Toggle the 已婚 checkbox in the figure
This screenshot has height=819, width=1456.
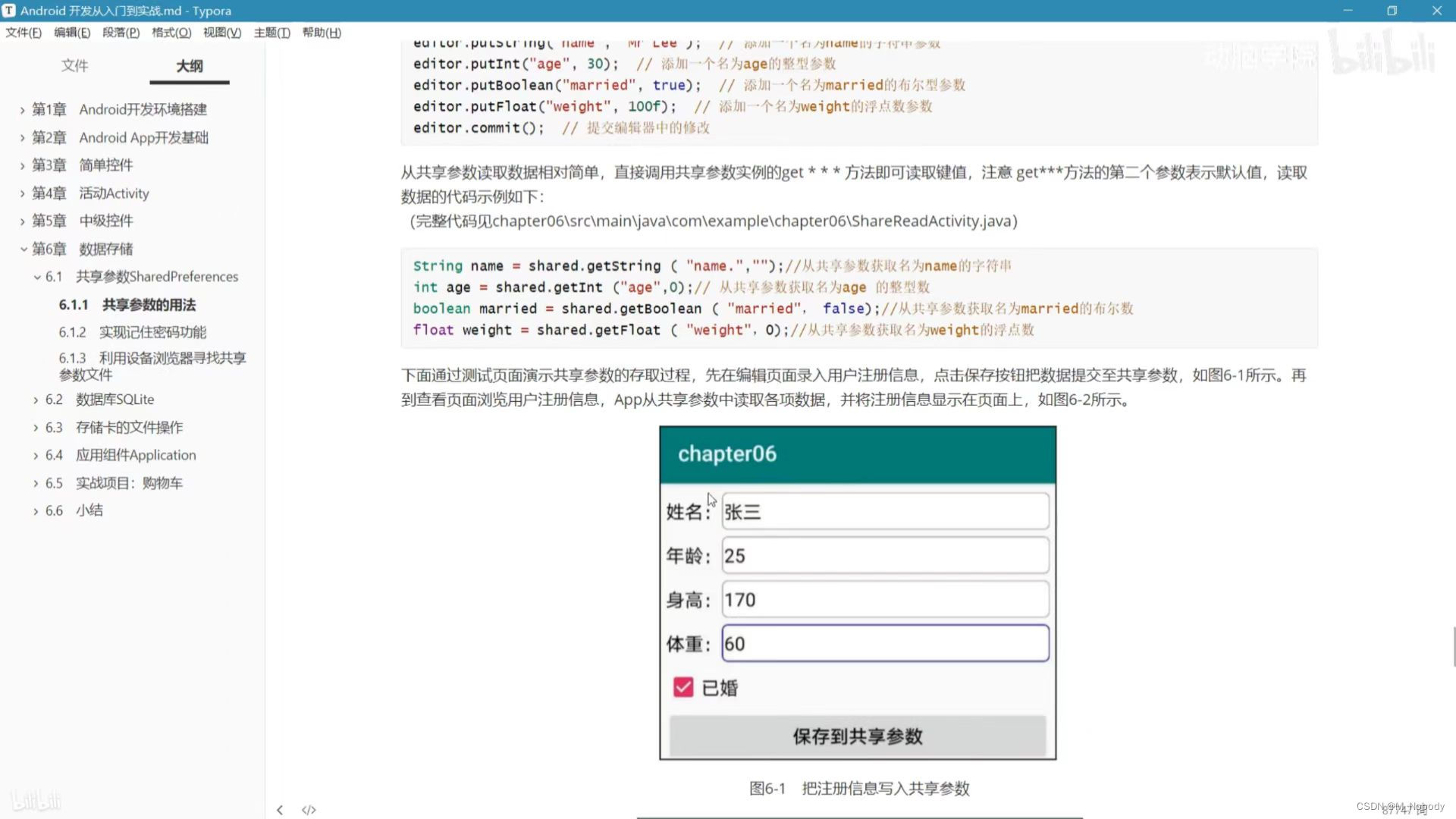(683, 687)
